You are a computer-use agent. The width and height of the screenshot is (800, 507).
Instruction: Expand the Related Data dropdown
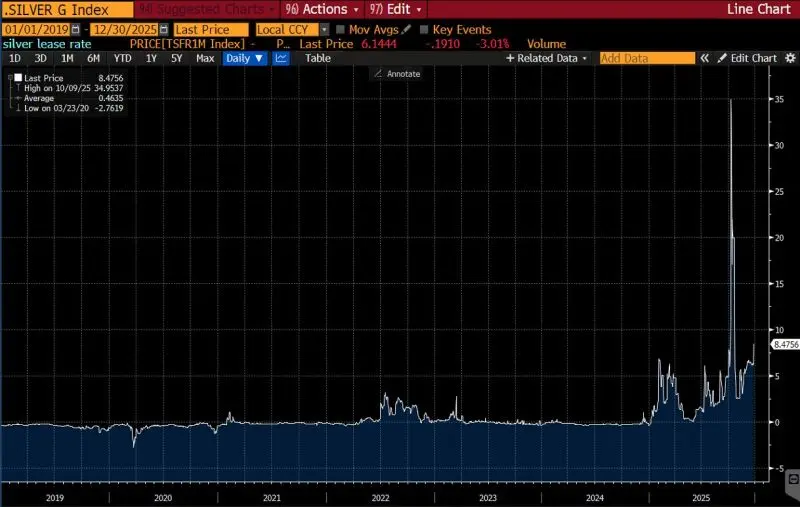546,58
